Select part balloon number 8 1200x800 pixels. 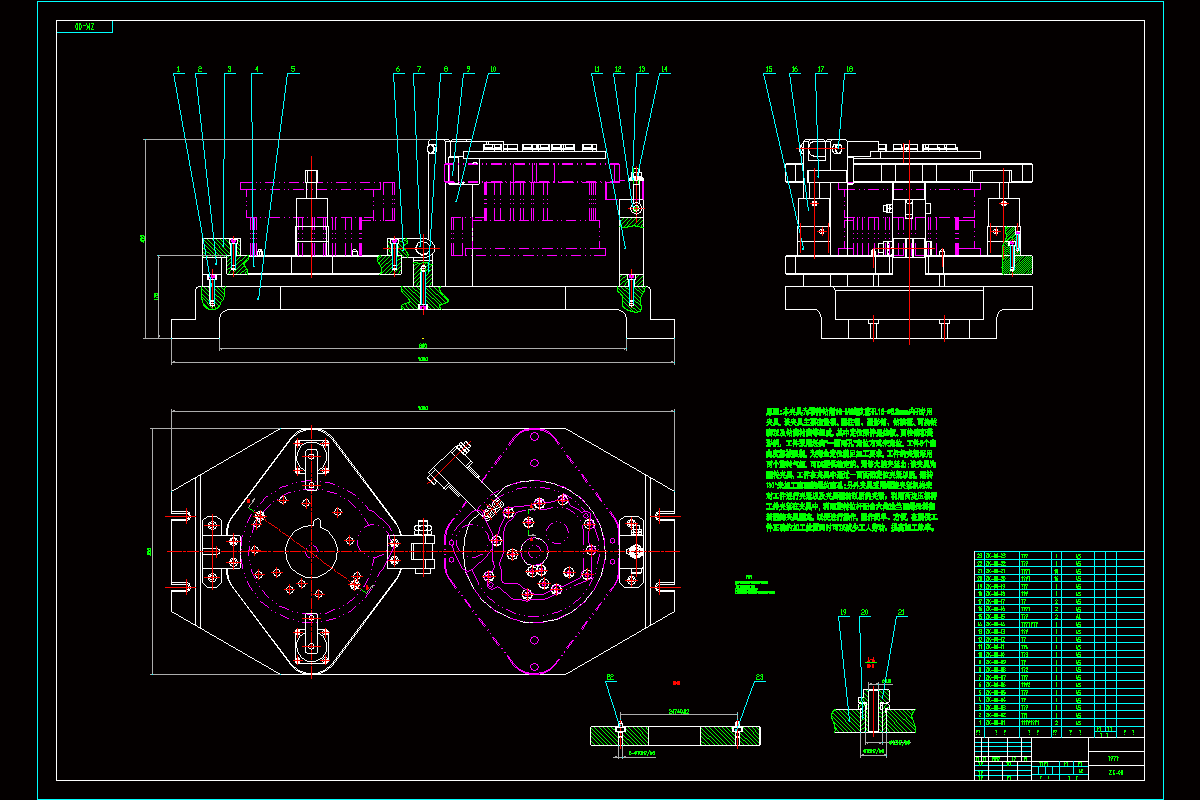(x=446, y=70)
